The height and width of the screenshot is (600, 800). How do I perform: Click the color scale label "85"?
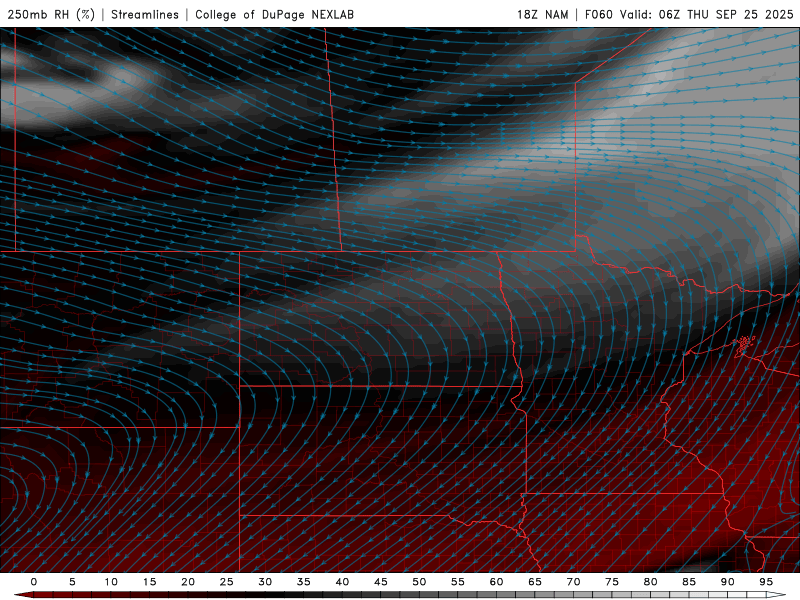coord(689,582)
